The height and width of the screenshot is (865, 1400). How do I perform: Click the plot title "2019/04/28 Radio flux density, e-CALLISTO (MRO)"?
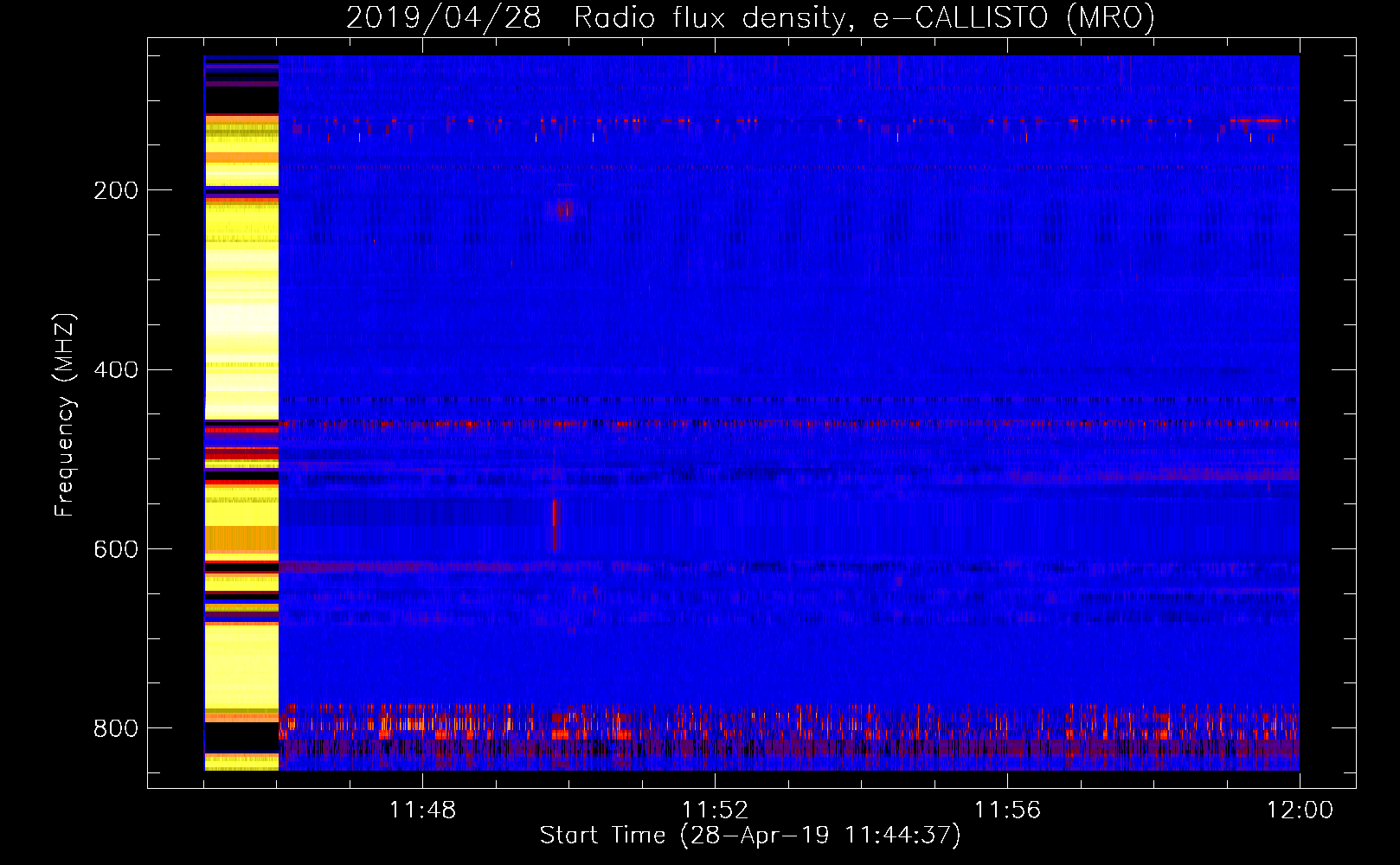pos(750,17)
